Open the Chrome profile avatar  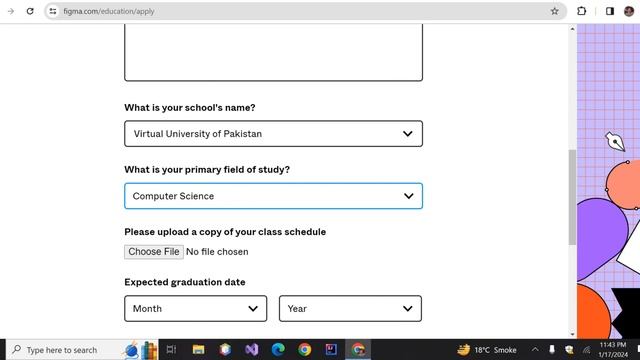pyautogui.click(x=629, y=11)
